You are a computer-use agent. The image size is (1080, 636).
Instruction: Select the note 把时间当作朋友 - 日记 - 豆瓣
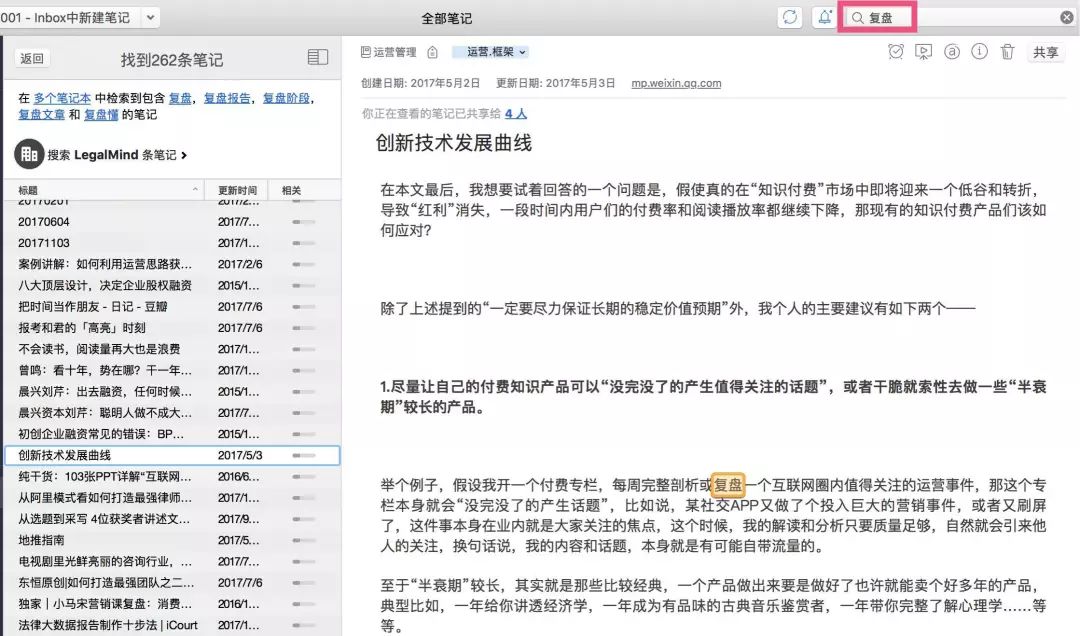coord(172,307)
